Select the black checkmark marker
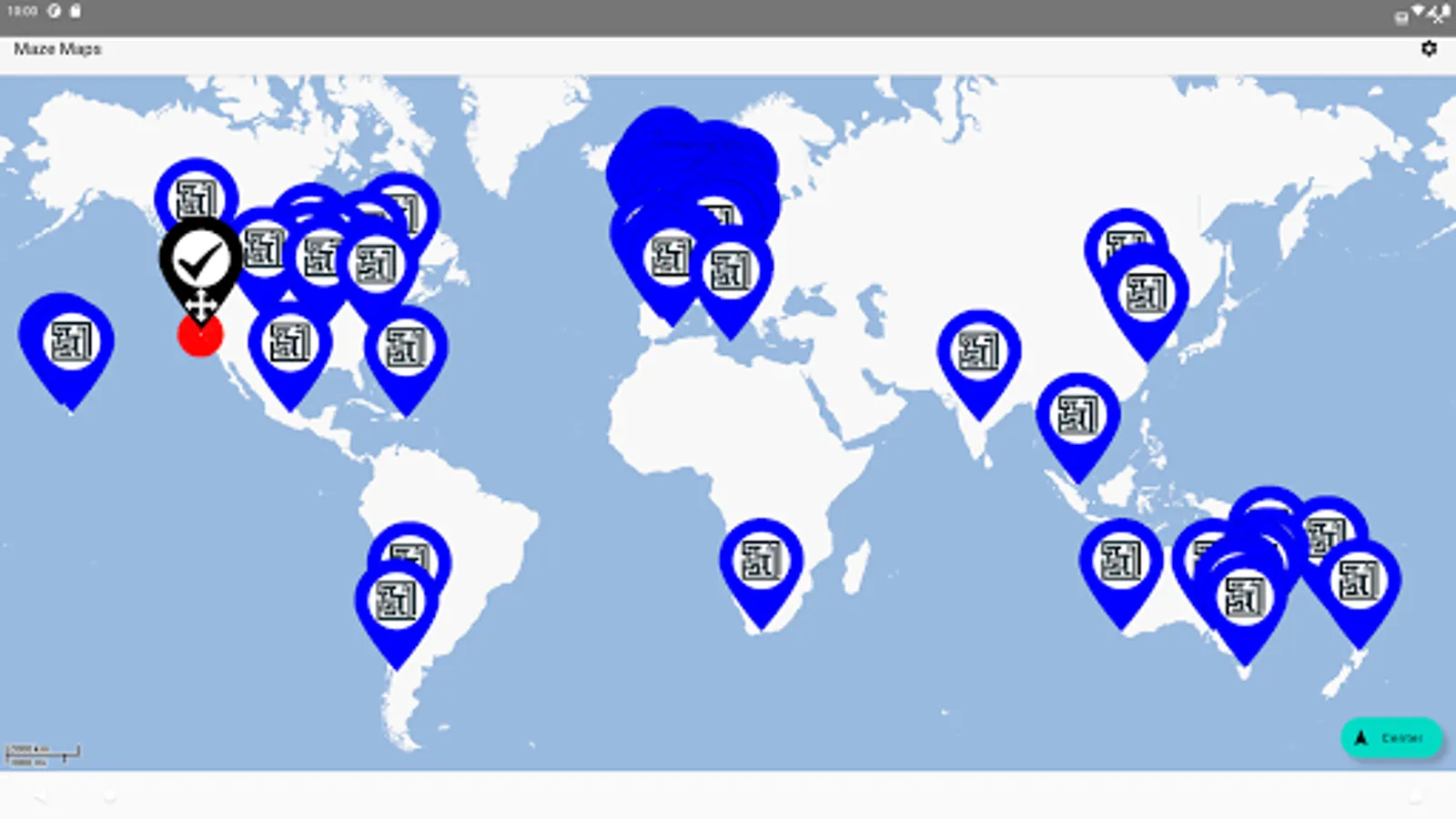This screenshot has width=1456, height=819. [x=201, y=261]
